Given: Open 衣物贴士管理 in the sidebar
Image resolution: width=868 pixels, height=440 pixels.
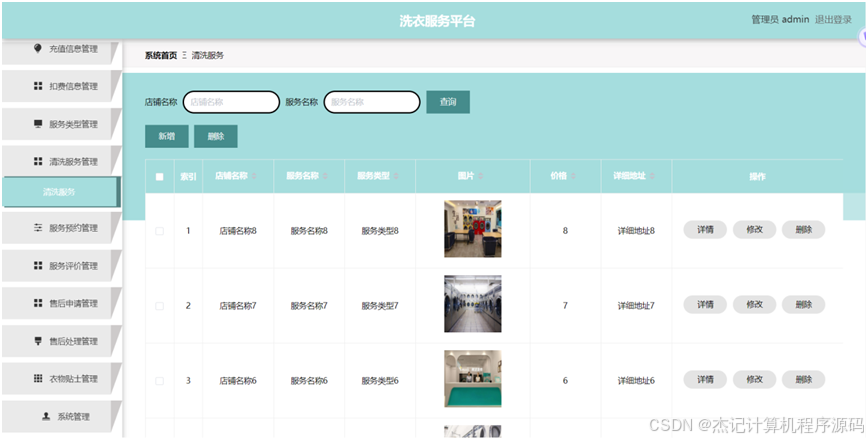Looking at the screenshot, I should pyautogui.click(x=61, y=379).
